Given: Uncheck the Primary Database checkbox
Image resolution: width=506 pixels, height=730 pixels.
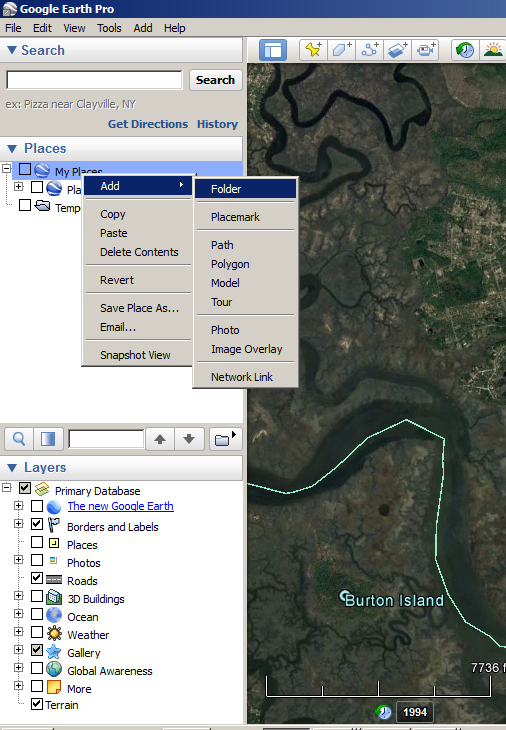Looking at the screenshot, I should point(25,488).
